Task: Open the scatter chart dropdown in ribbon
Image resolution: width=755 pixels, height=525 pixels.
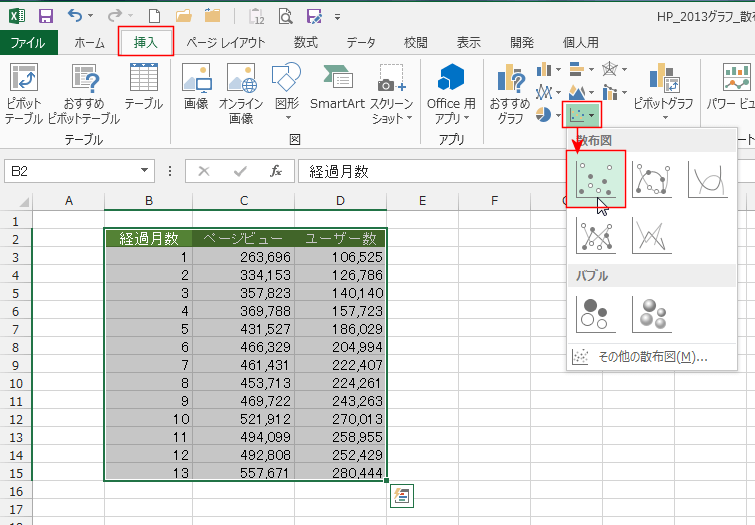Action: pos(580,113)
